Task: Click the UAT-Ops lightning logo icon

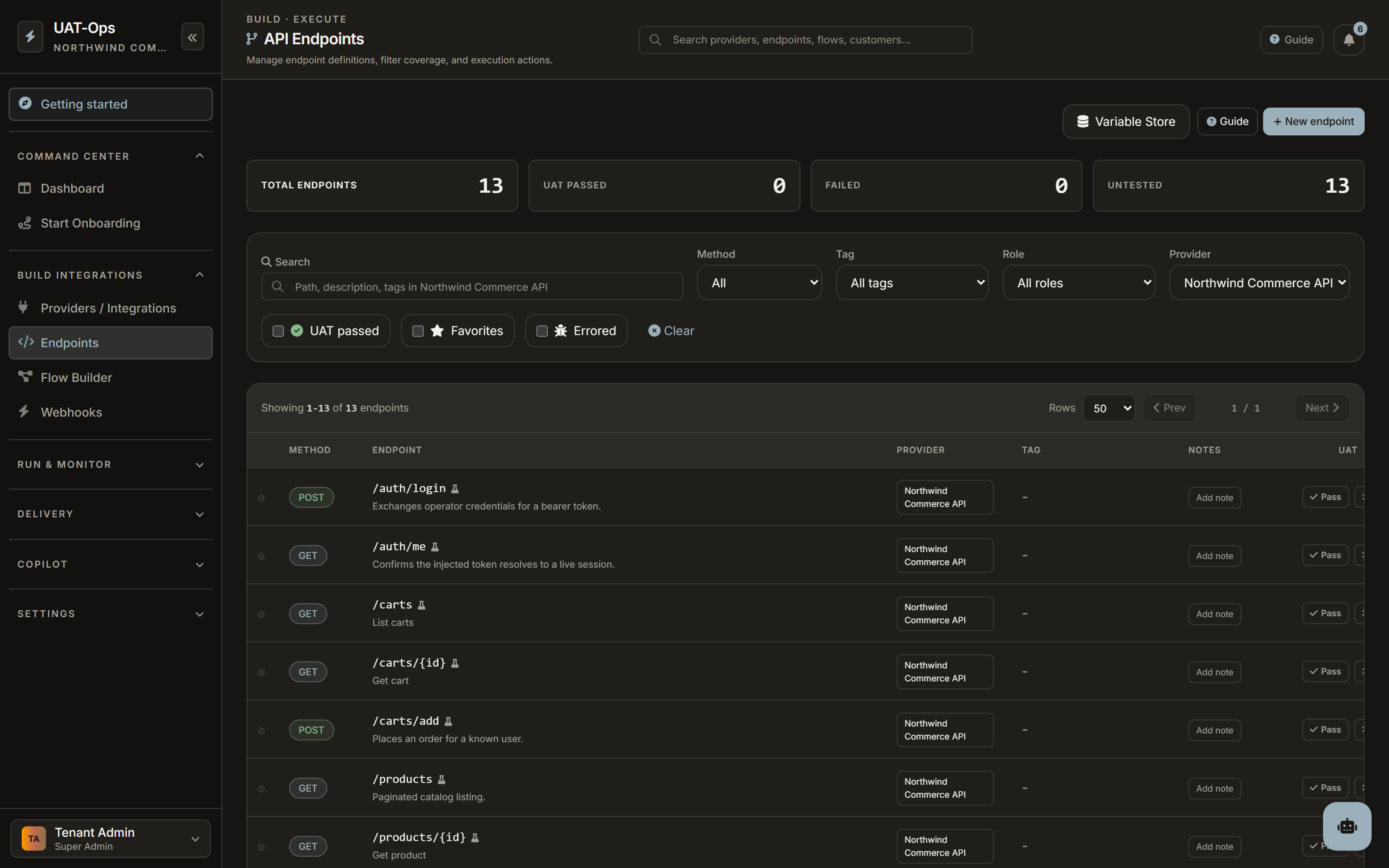Action: 30,37
